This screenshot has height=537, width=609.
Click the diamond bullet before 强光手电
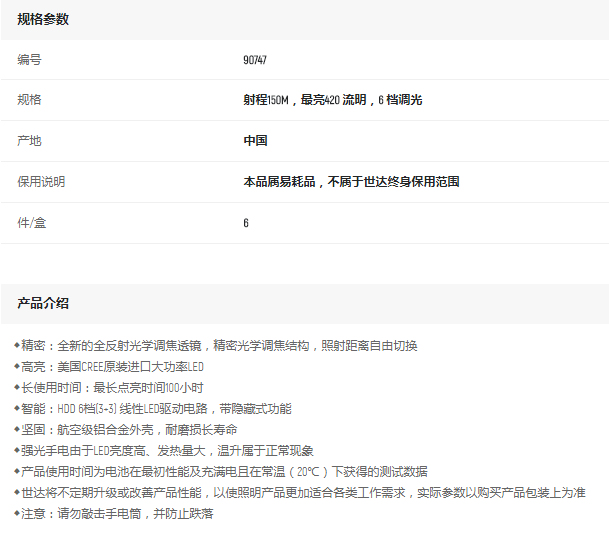[16, 450]
